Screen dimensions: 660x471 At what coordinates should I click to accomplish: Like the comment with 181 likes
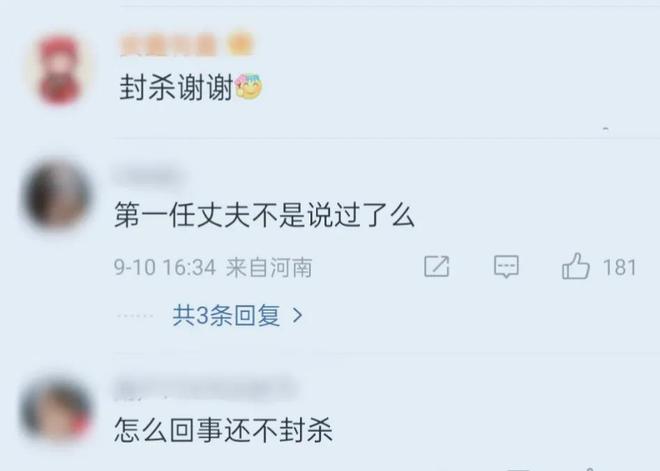click(575, 266)
